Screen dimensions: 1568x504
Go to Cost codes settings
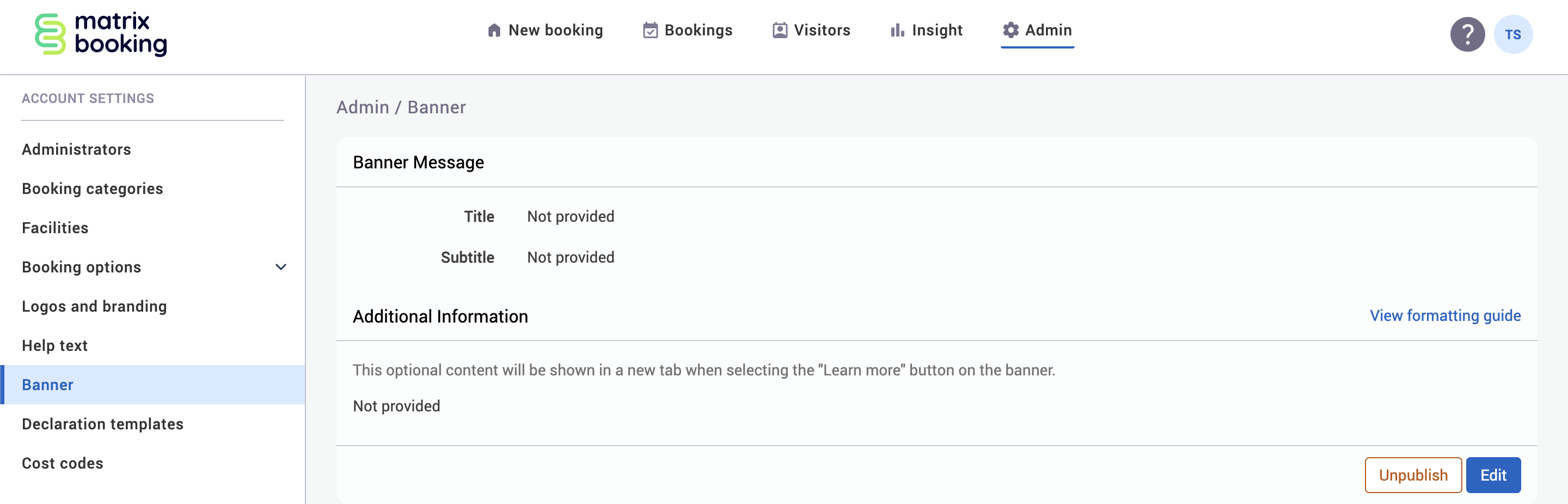[x=63, y=463]
